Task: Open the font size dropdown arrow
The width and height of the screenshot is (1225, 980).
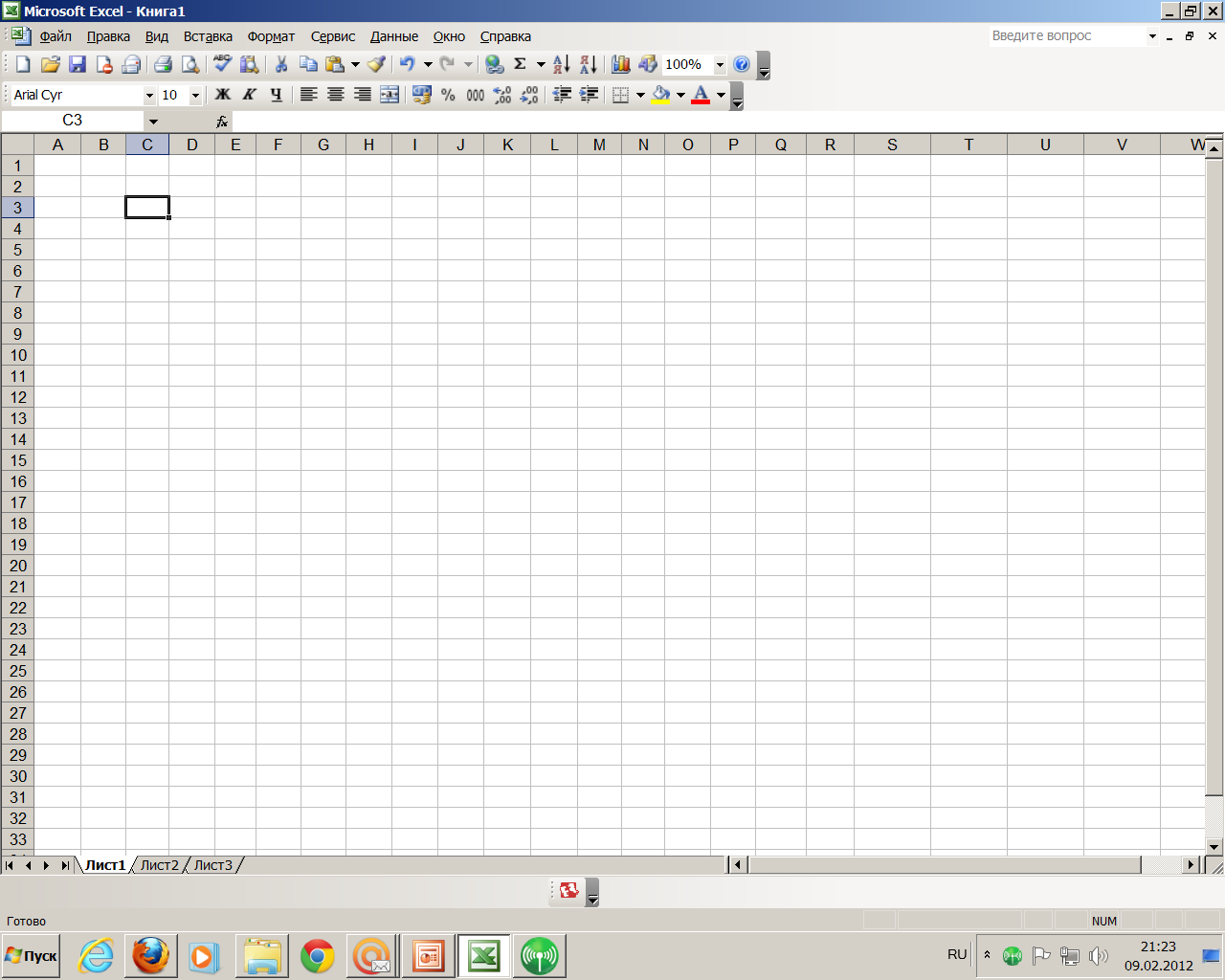Action: click(x=195, y=96)
